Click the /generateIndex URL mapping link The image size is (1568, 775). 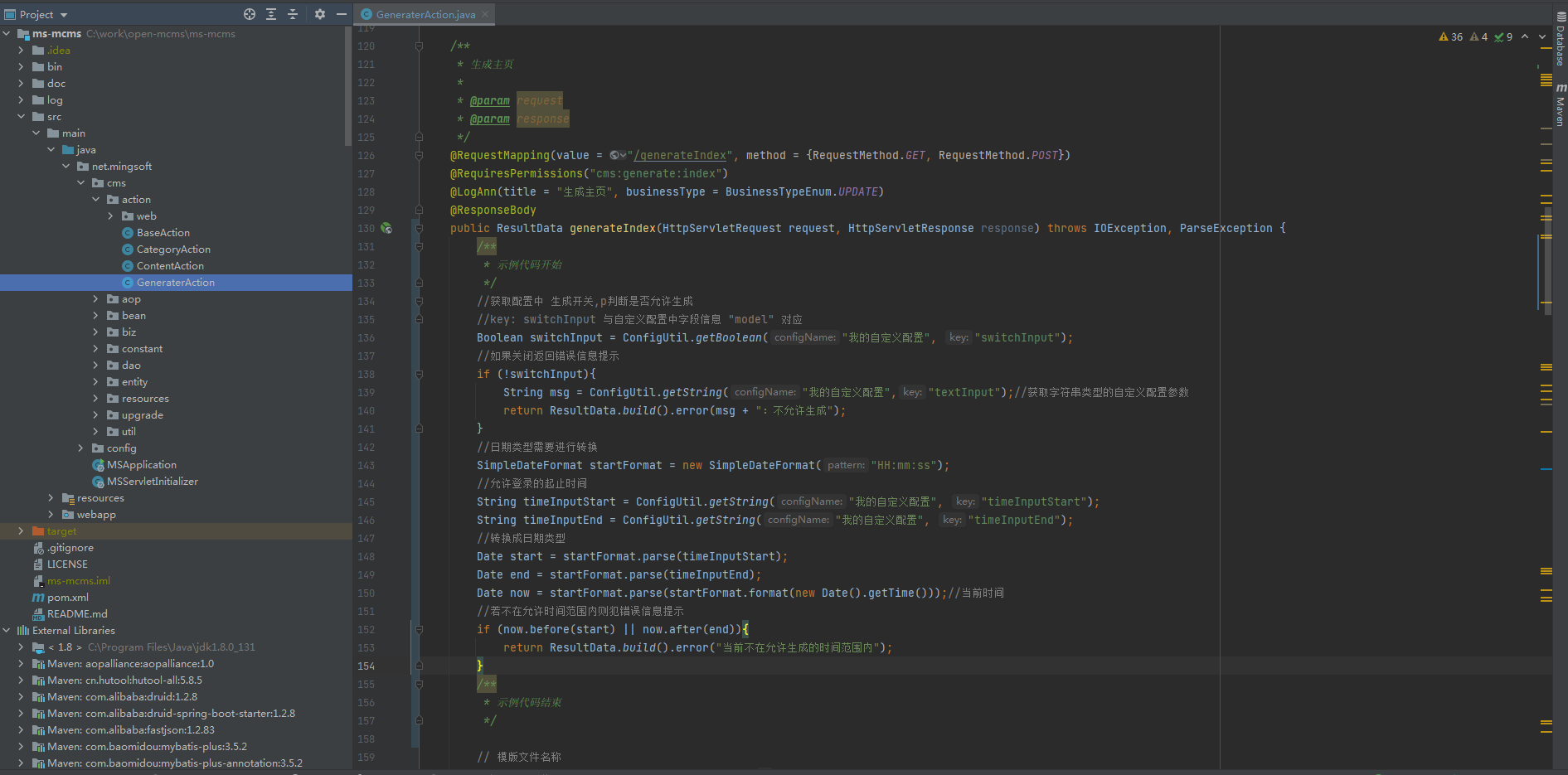pos(681,155)
